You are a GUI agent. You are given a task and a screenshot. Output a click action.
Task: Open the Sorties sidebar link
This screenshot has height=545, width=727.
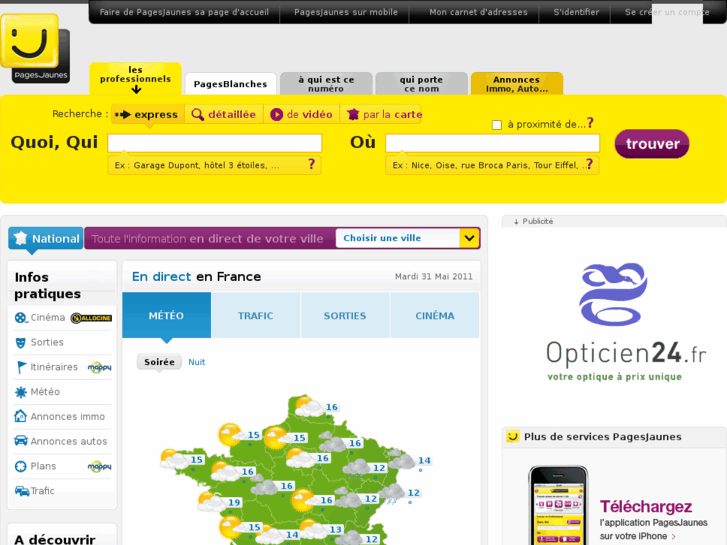[x=47, y=342]
